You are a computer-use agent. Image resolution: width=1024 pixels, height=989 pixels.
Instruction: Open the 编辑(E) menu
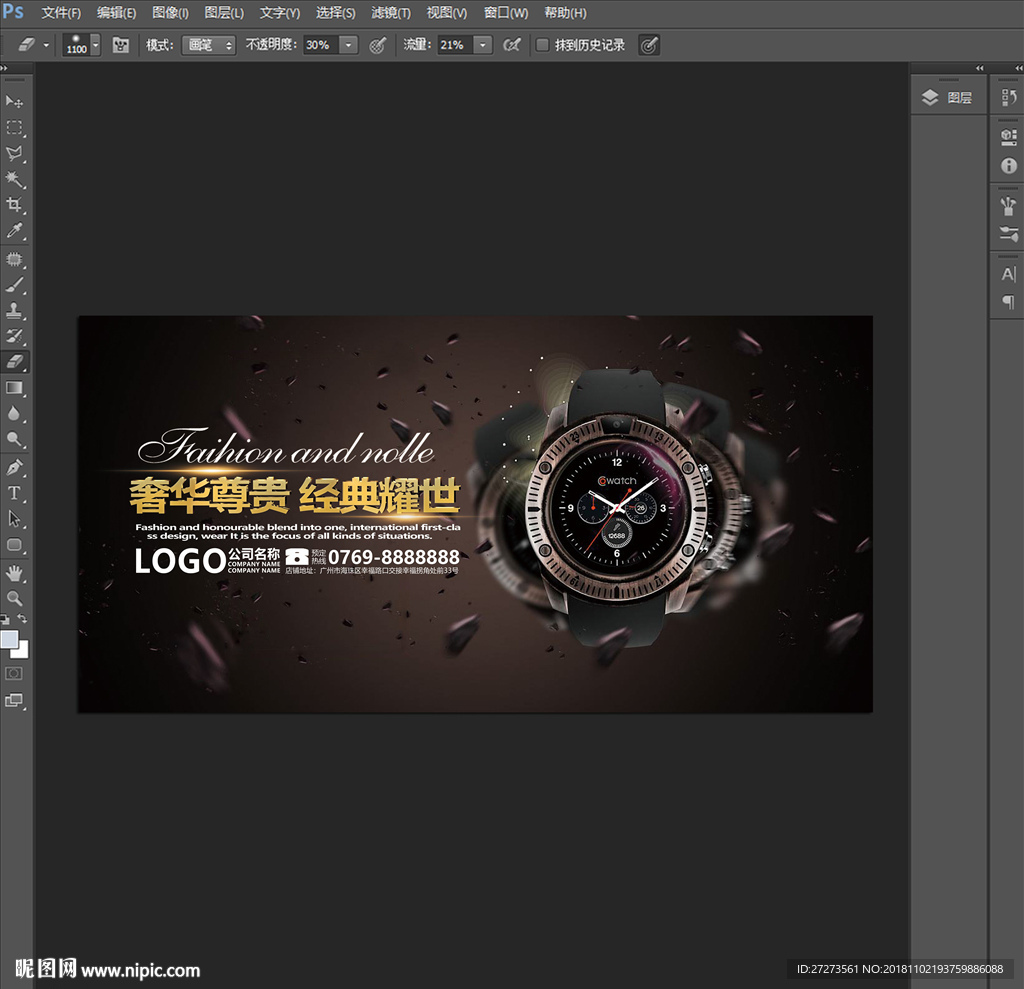[x=116, y=13]
